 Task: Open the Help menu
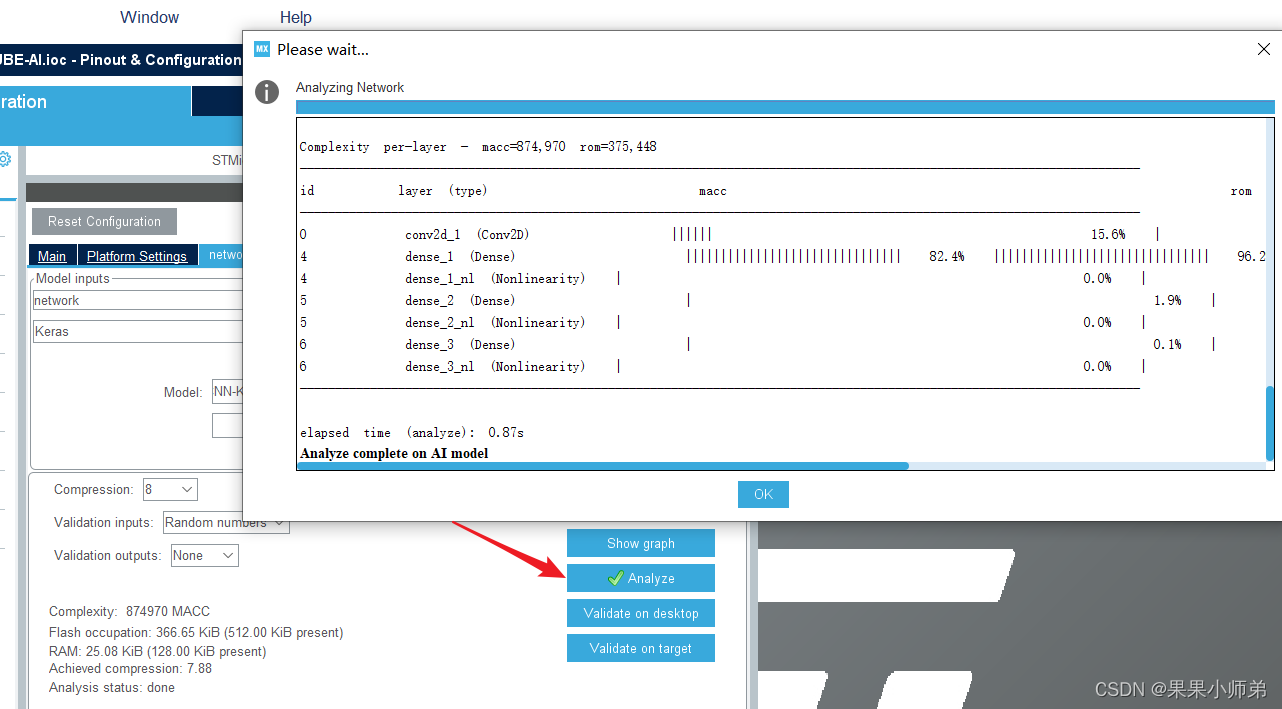pyautogui.click(x=296, y=17)
